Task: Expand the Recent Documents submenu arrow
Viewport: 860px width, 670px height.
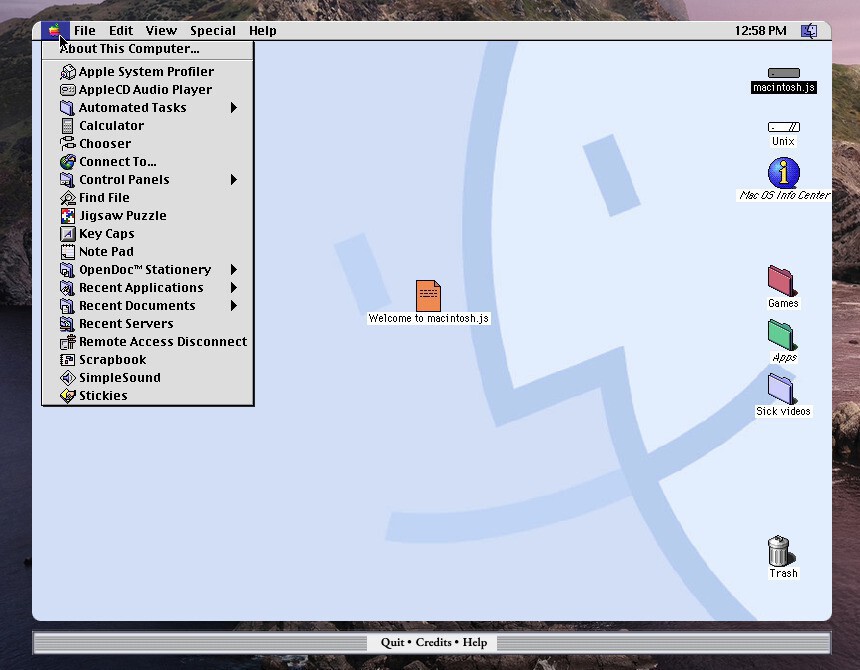Action: tap(234, 306)
